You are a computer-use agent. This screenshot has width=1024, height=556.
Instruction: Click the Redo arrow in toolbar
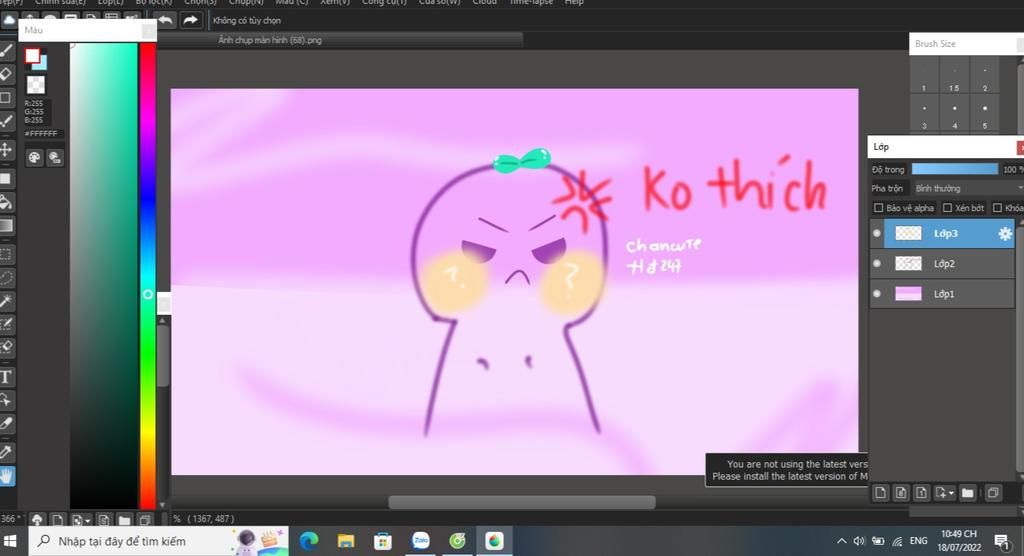tap(190, 20)
